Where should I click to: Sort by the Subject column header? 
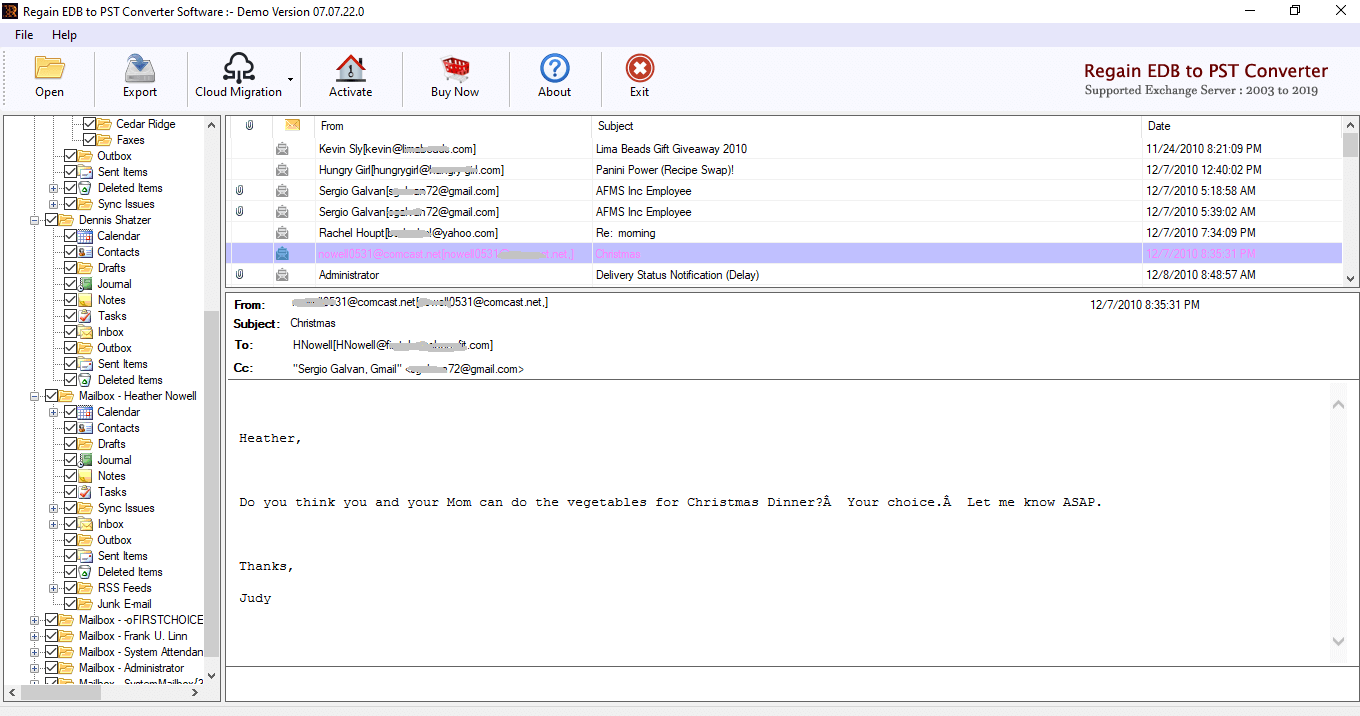coord(867,126)
